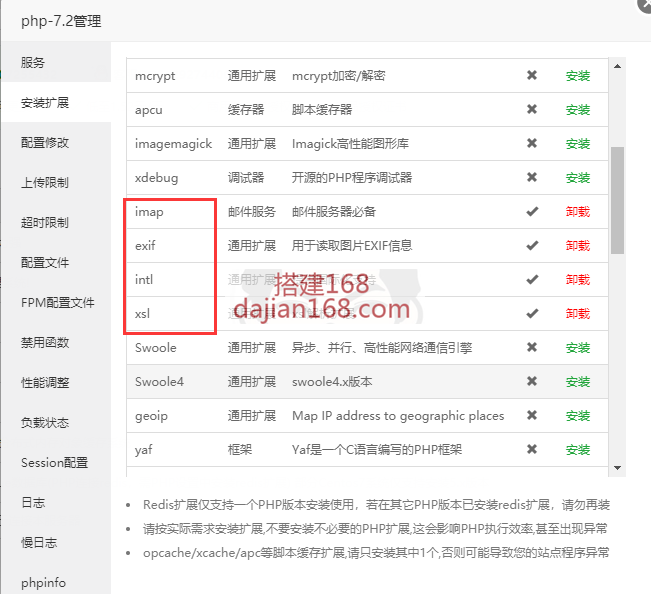
Task: Click the X status icon for Swoole4
Action: click(x=532, y=382)
